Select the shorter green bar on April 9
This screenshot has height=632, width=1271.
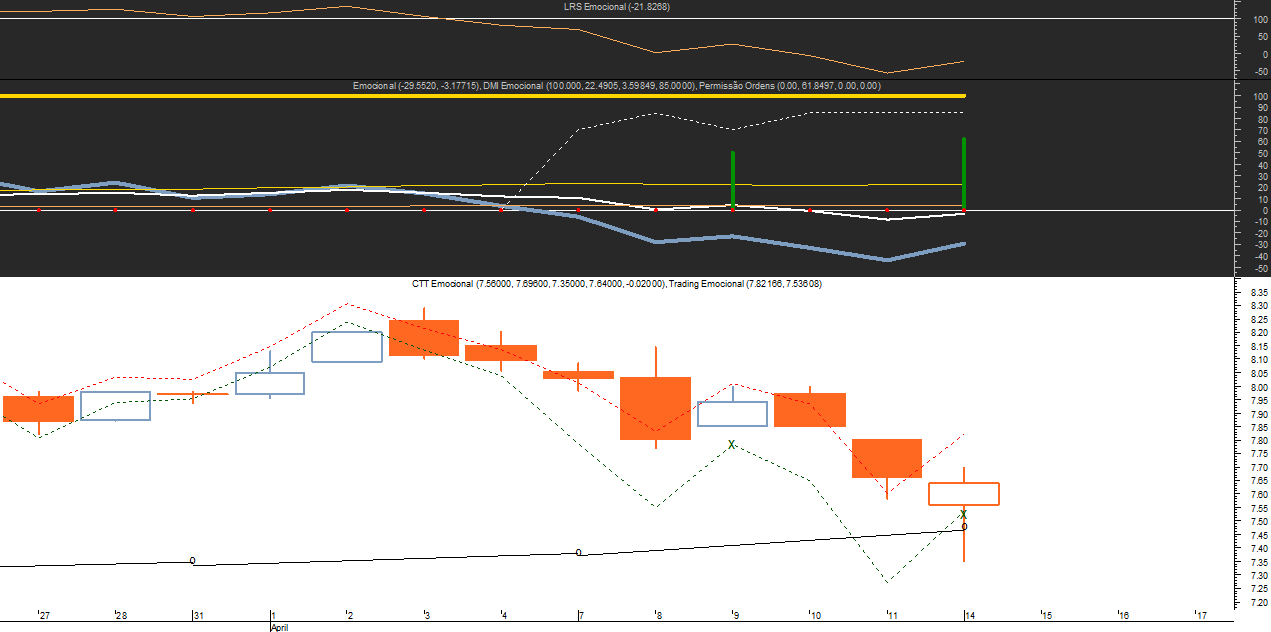click(733, 180)
